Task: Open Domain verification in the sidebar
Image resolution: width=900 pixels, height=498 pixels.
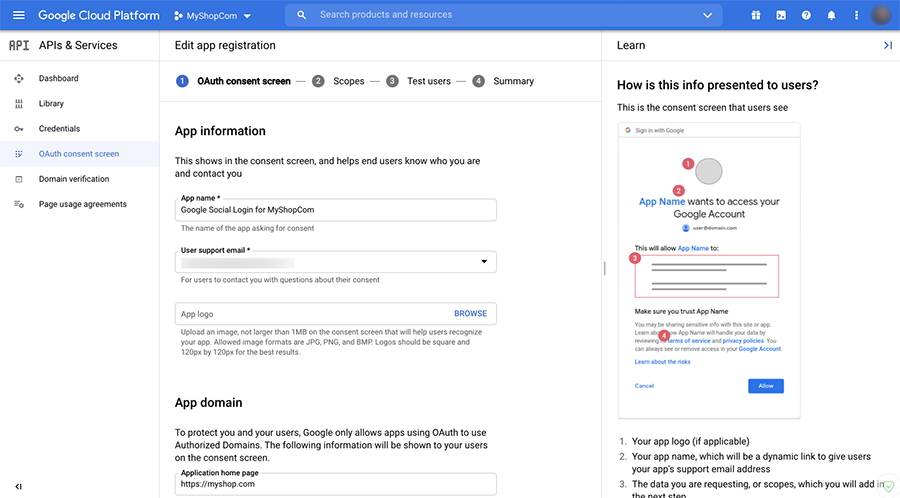Action: coord(73,179)
